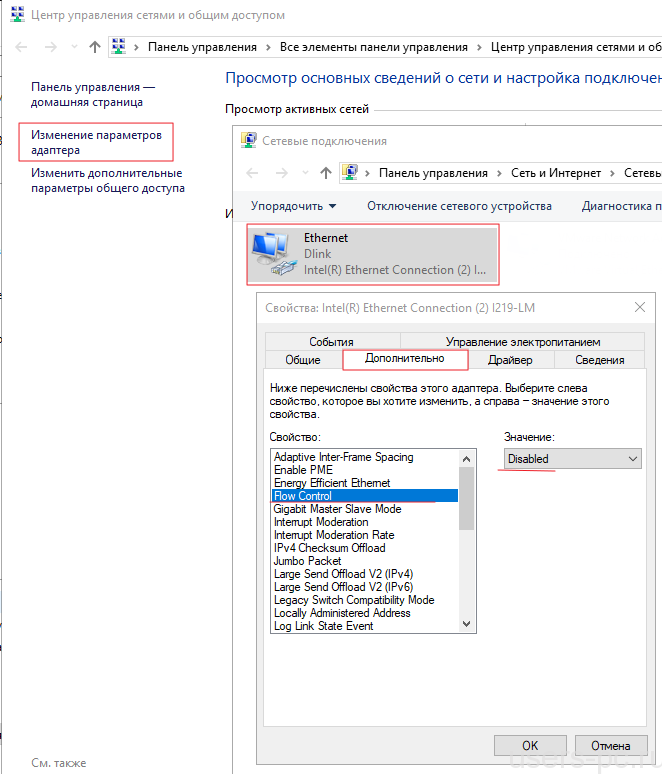Click the property list scroll down arrow

click(x=466, y=624)
